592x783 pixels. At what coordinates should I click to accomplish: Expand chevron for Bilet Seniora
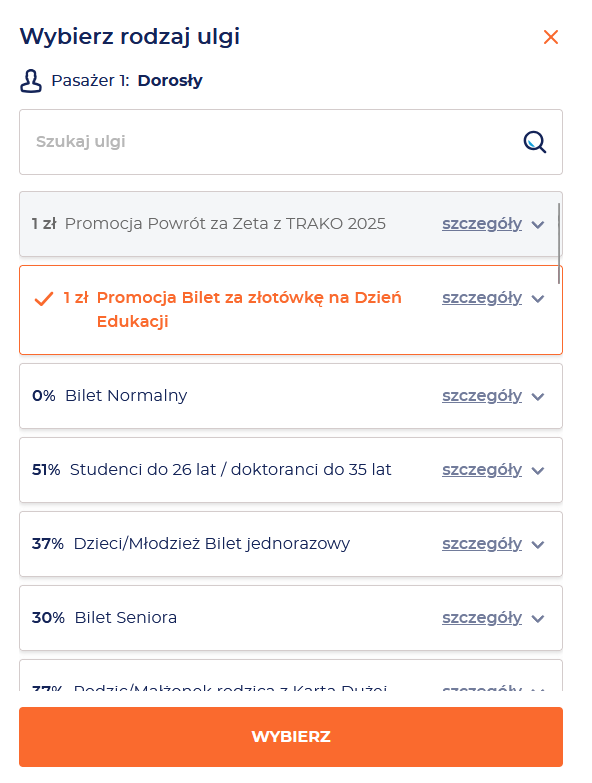coord(538,619)
